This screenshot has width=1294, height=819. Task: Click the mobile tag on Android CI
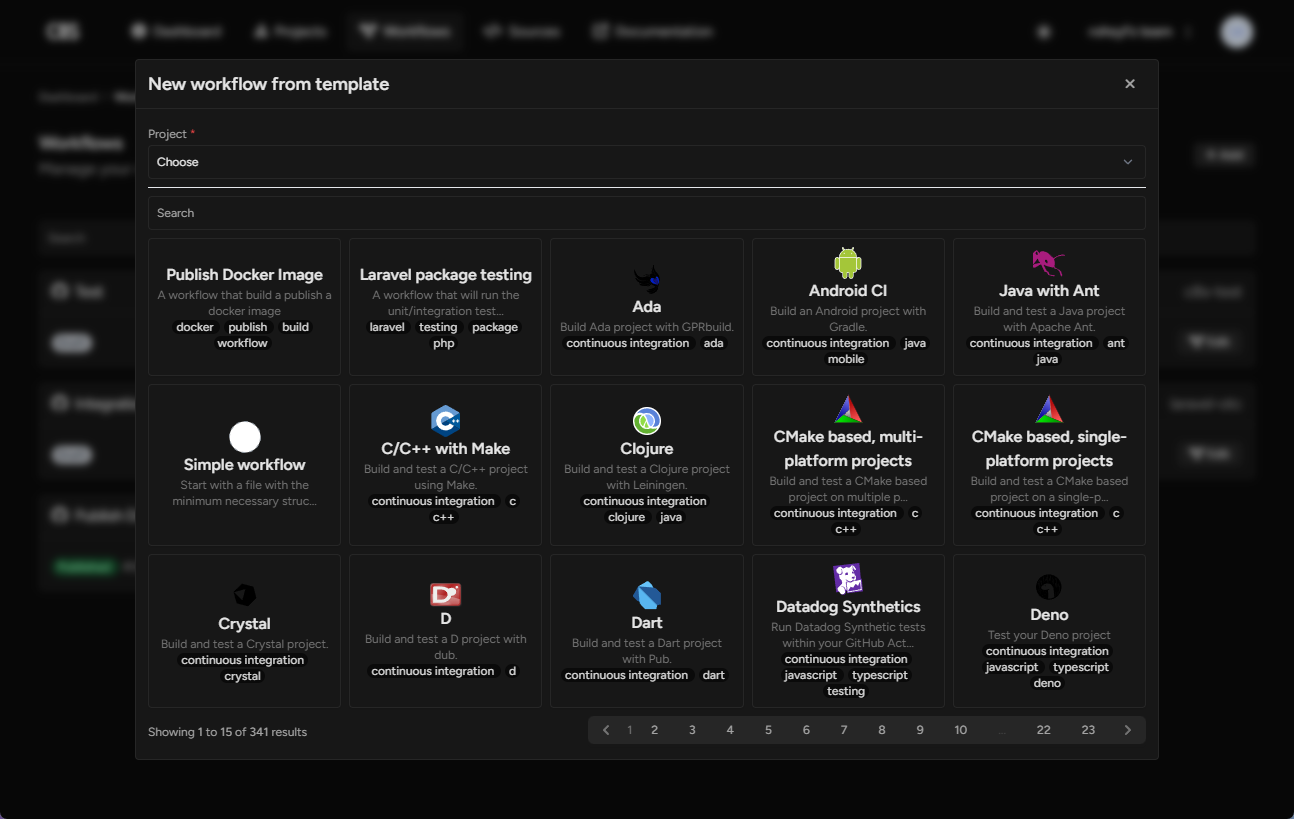pyautogui.click(x=846, y=359)
